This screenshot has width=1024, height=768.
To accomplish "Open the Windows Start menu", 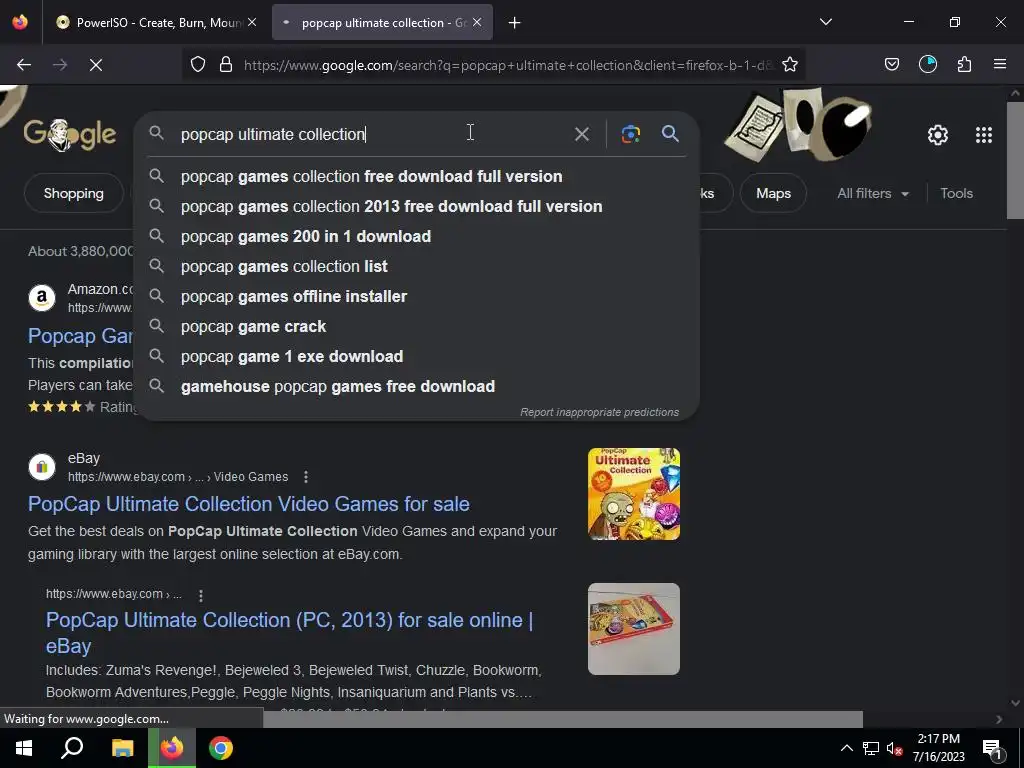I will click(x=24, y=748).
